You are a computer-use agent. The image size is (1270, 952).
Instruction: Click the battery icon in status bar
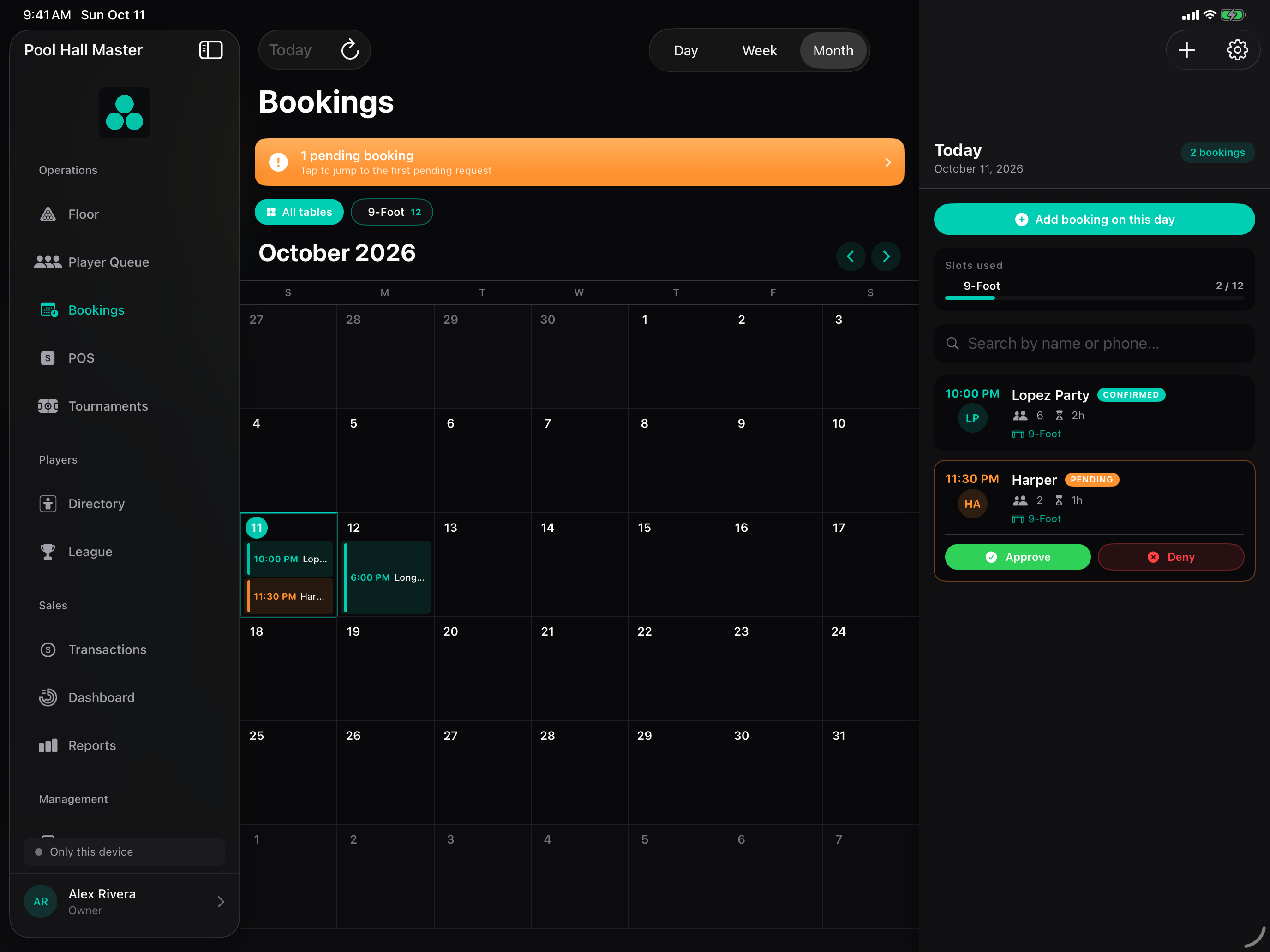[x=1232, y=15]
